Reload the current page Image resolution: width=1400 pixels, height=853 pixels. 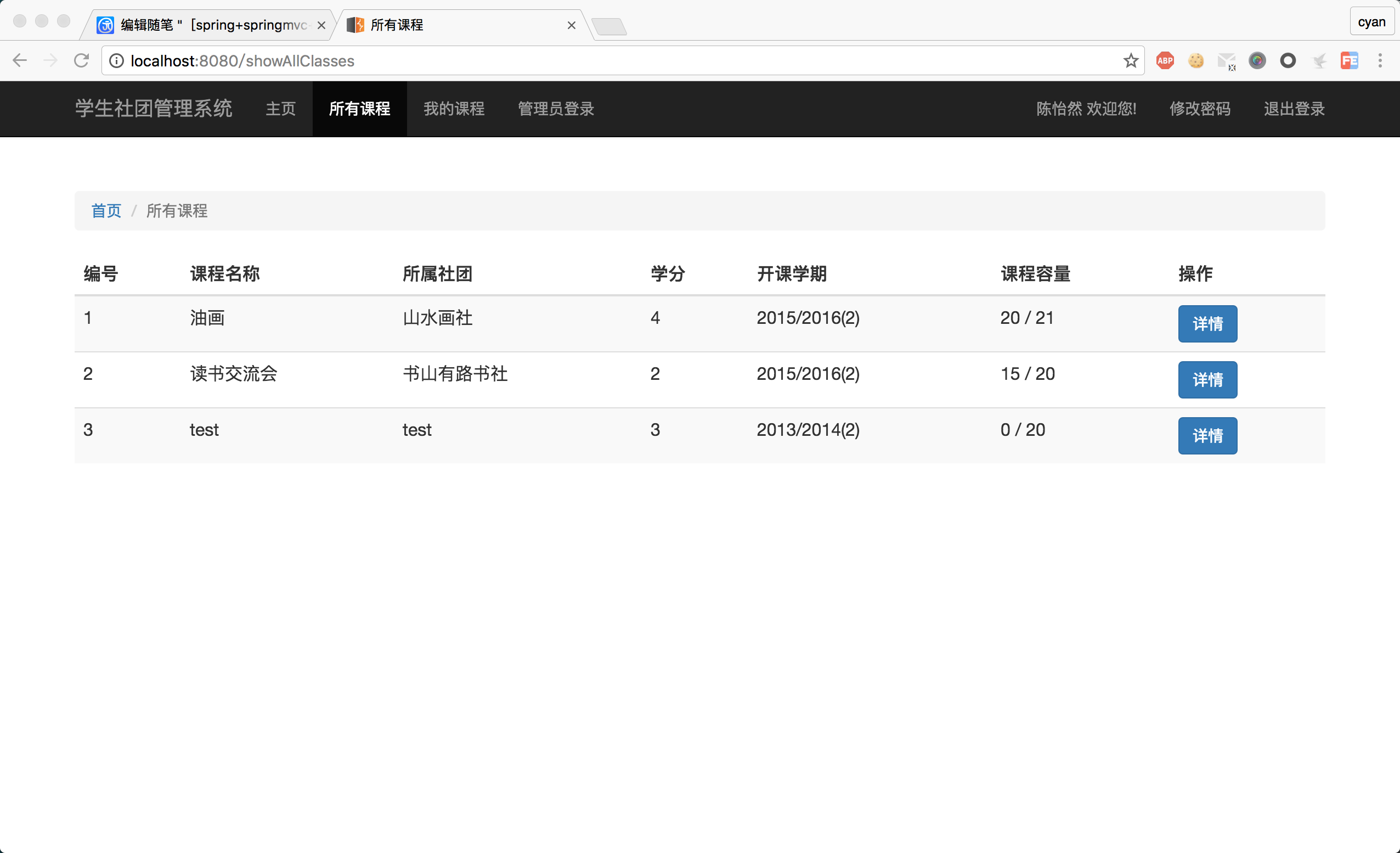(82, 60)
